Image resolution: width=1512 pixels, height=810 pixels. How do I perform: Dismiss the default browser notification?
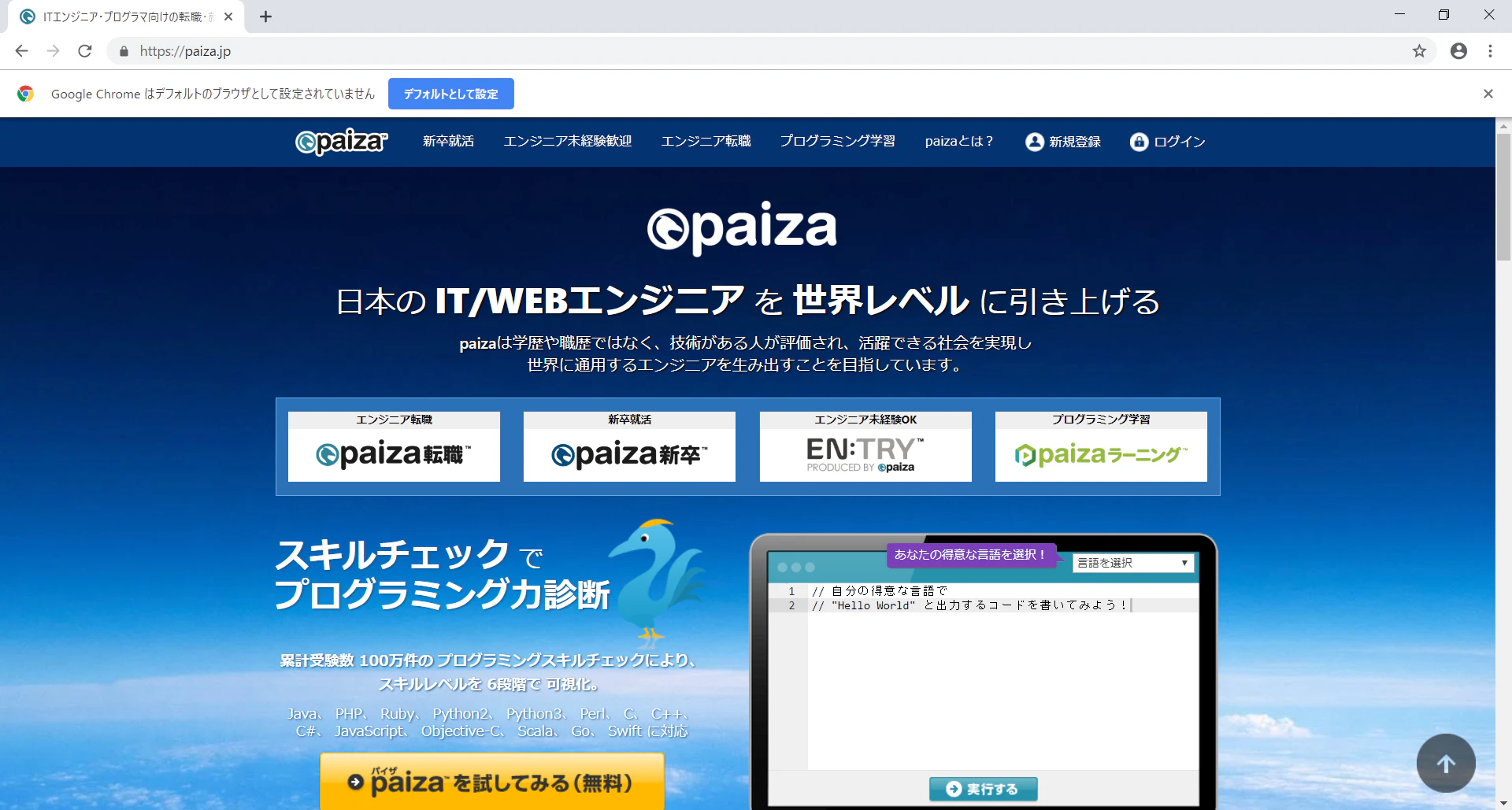click(1488, 93)
